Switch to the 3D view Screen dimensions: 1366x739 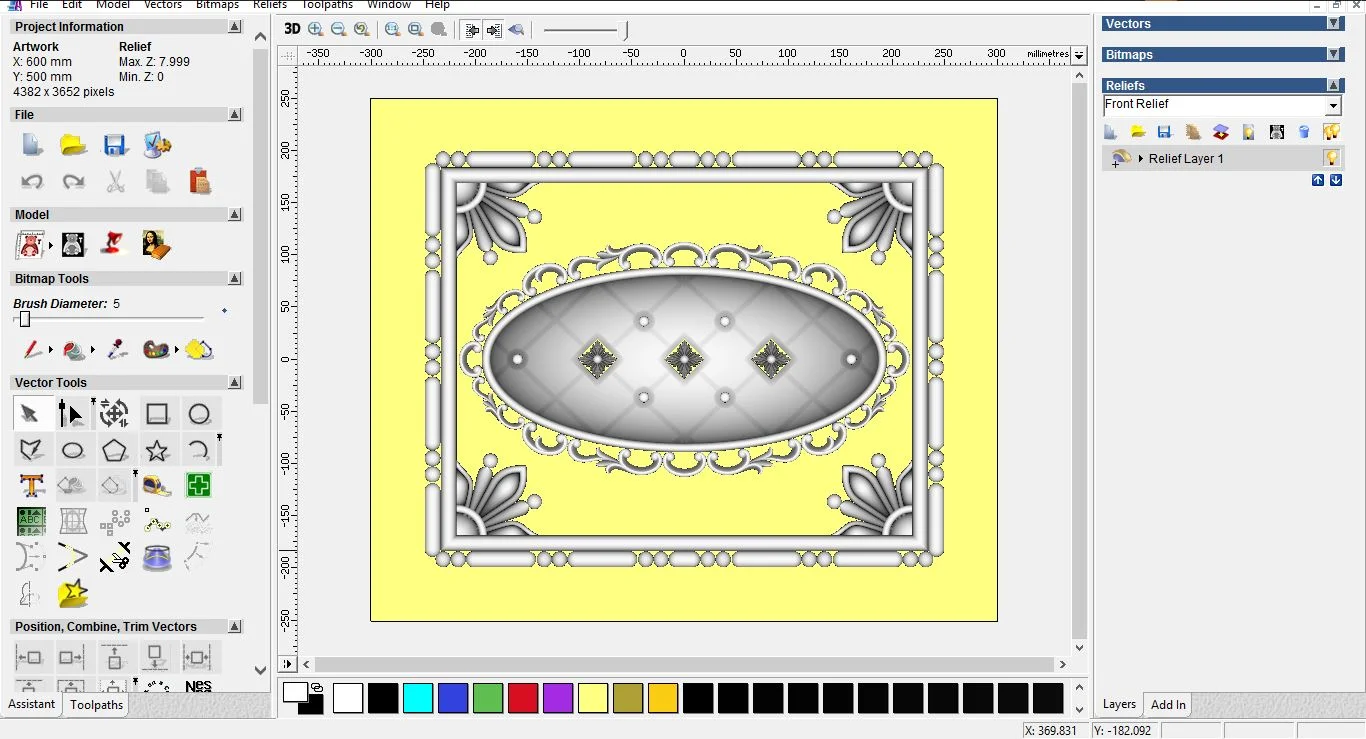[292, 29]
